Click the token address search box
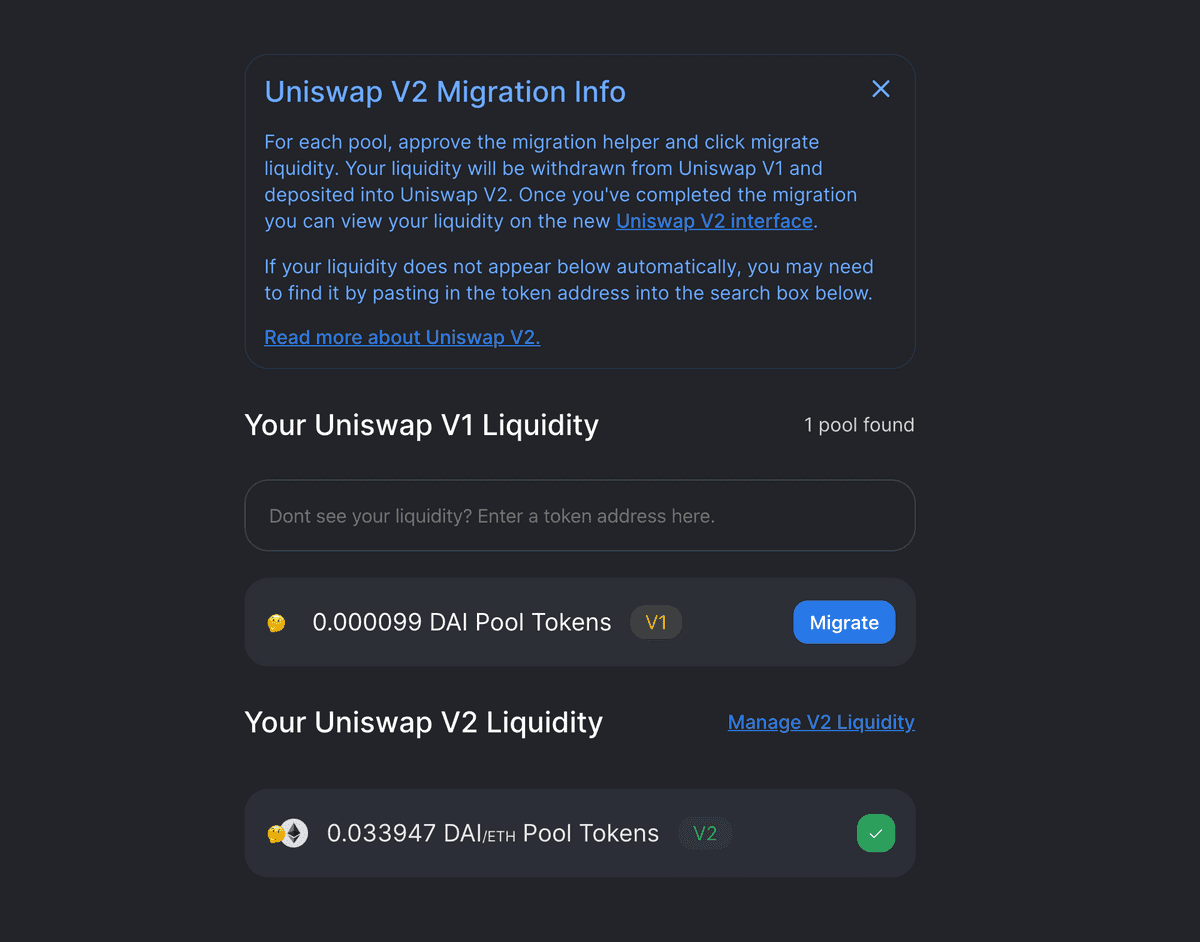The image size is (1200, 942). tap(580, 515)
